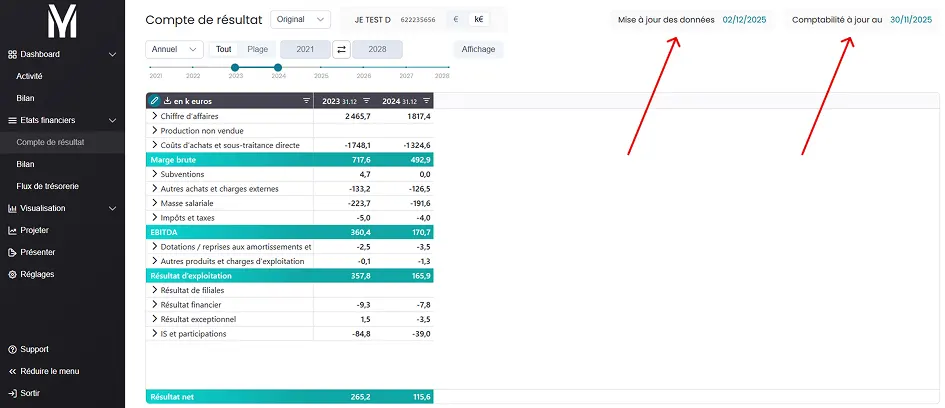
Task: Open Réglages settings gear in sidebar
Action: tap(13, 274)
